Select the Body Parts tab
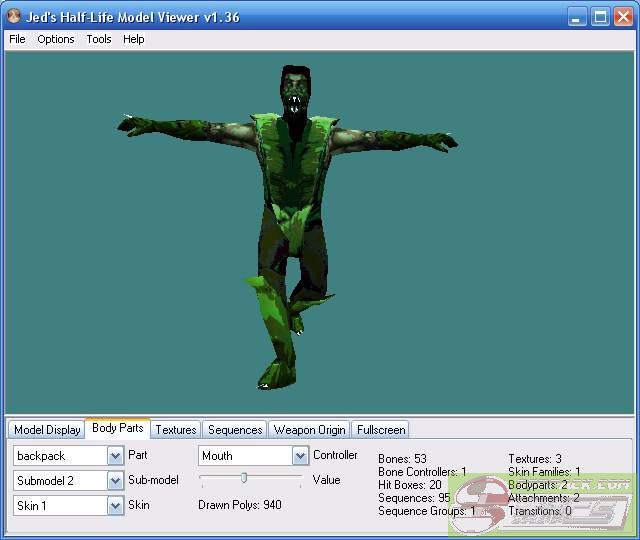Image resolution: width=640 pixels, height=540 pixels. [118, 428]
